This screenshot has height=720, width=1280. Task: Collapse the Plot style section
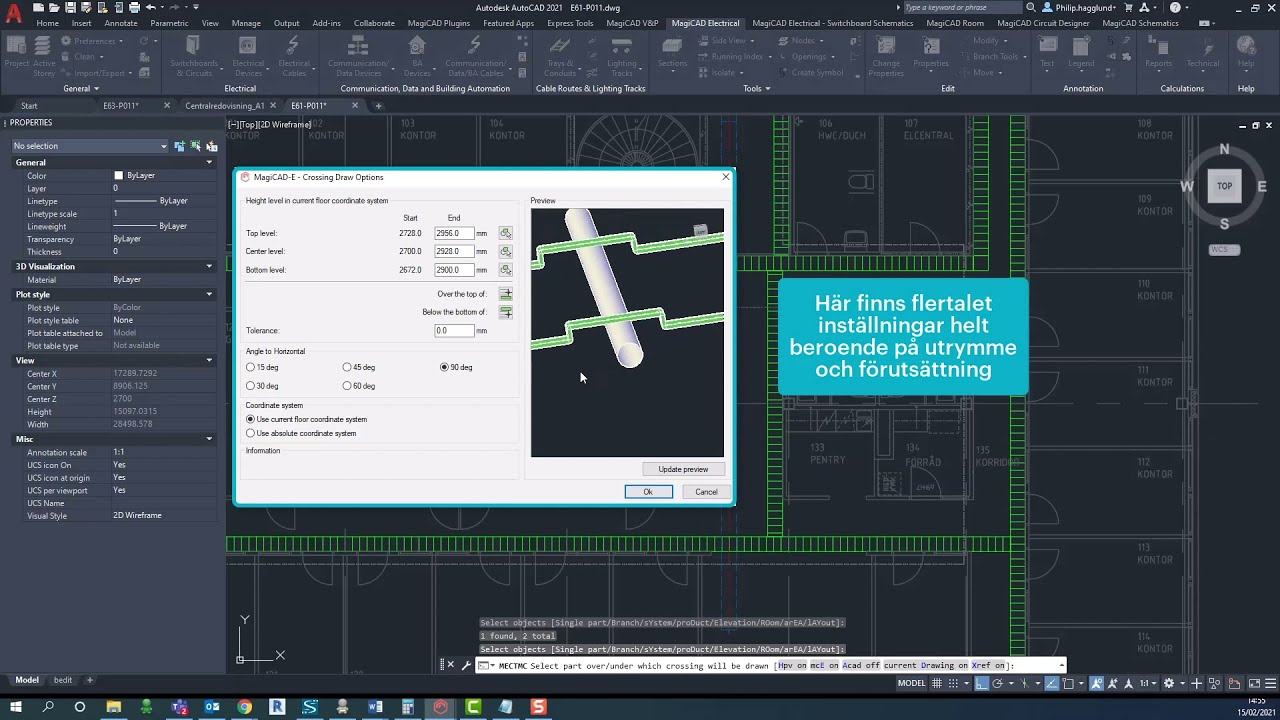click(209, 295)
